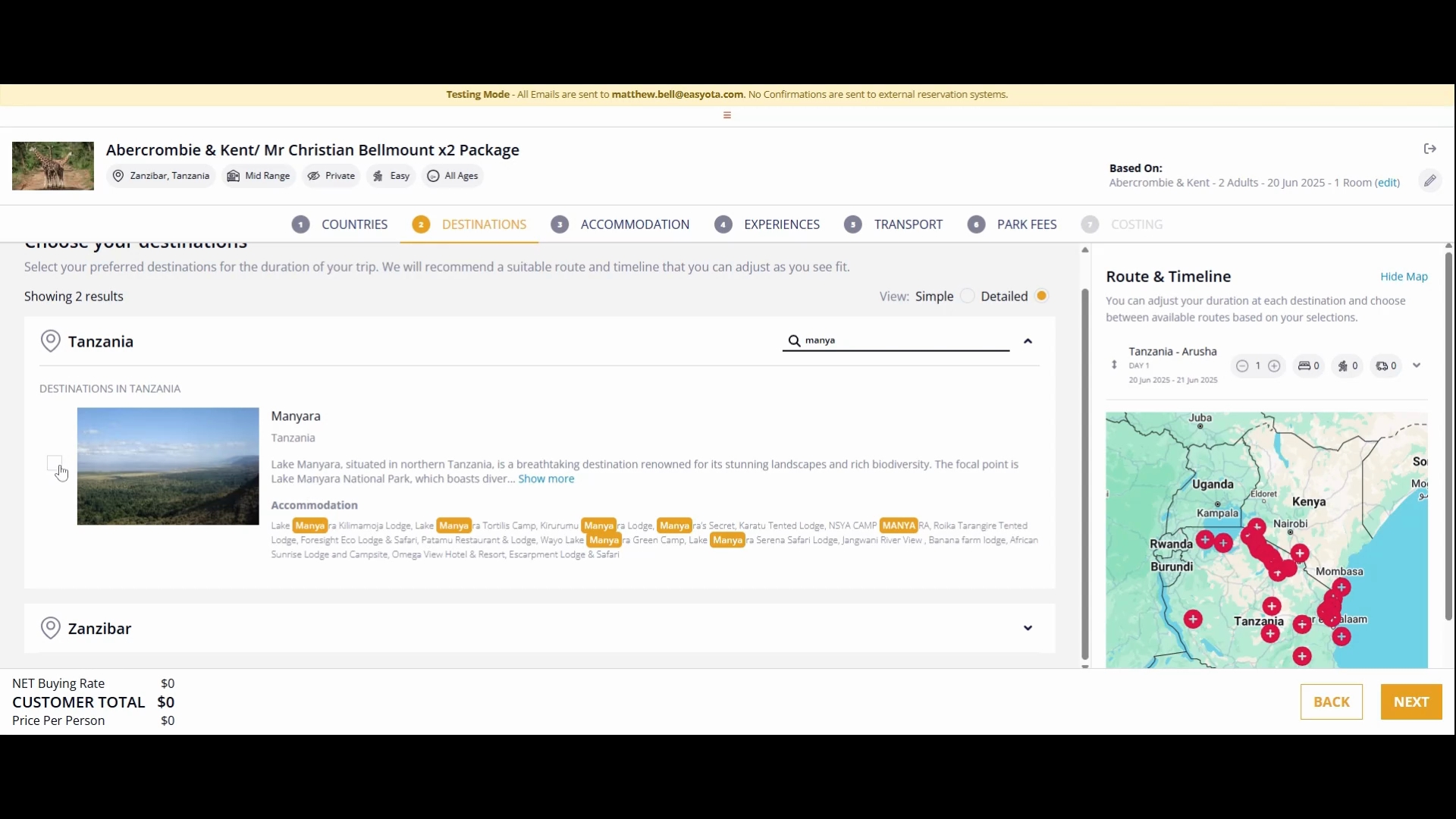
Task: Expand the Tanzania - Arusha timeline details
Action: point(1417,366)
